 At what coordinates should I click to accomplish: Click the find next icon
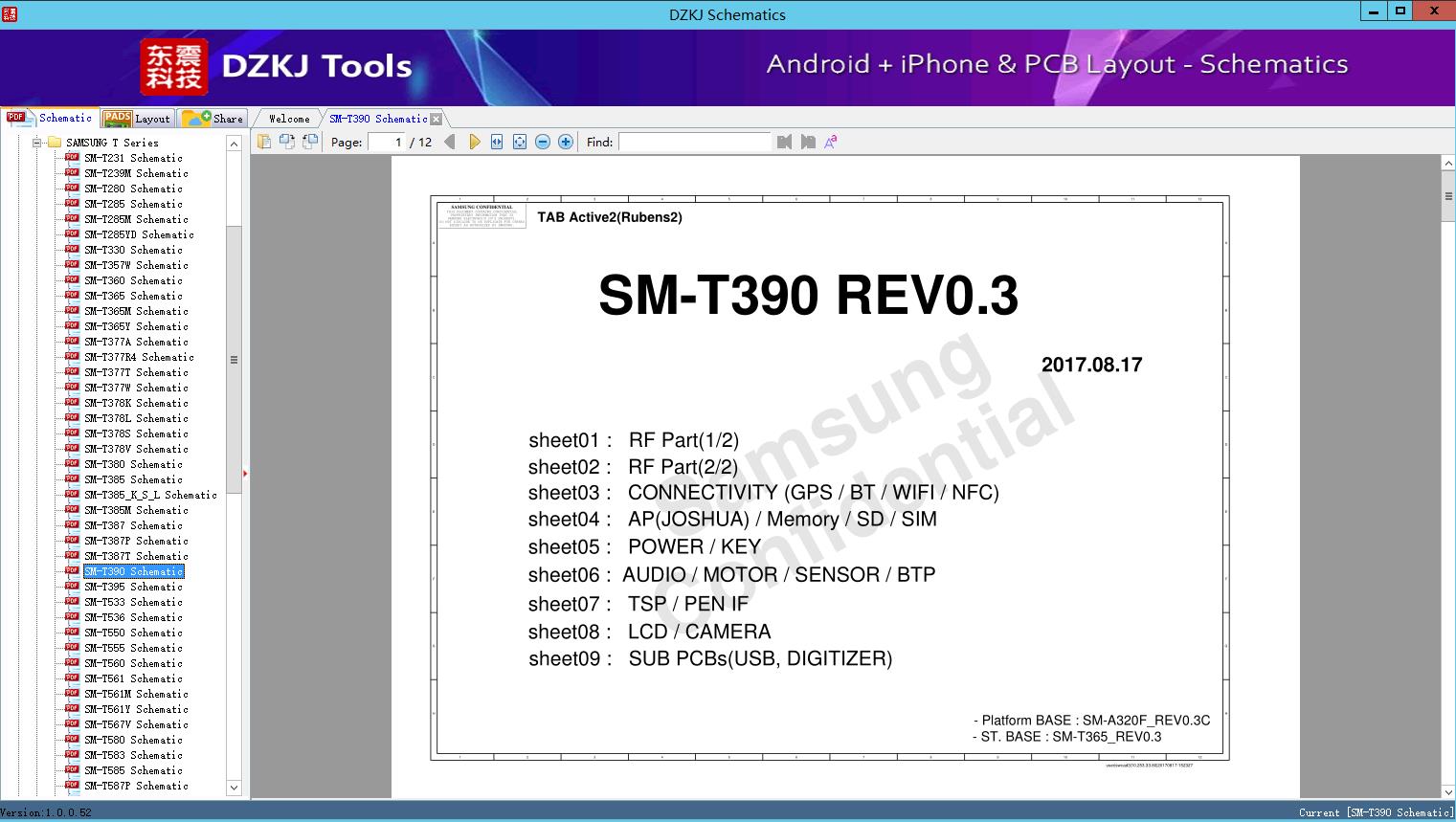coord(808,142)
